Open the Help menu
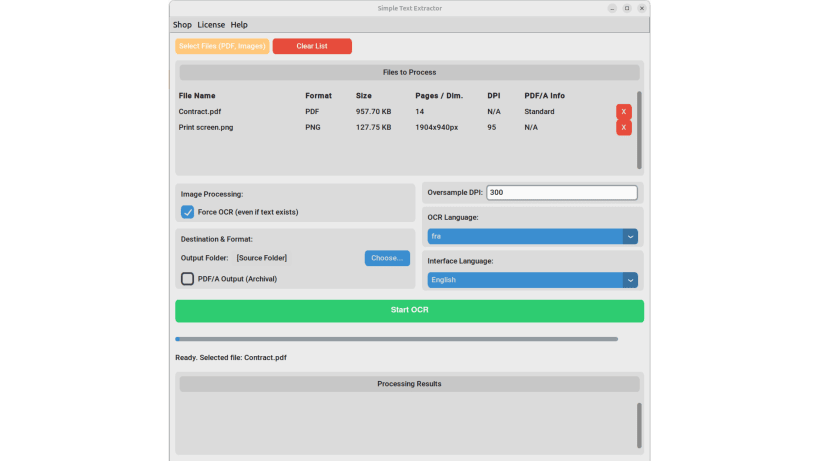The height and width of the screenshot is (461, 819). pyautogui.click(x=239, y=25)
